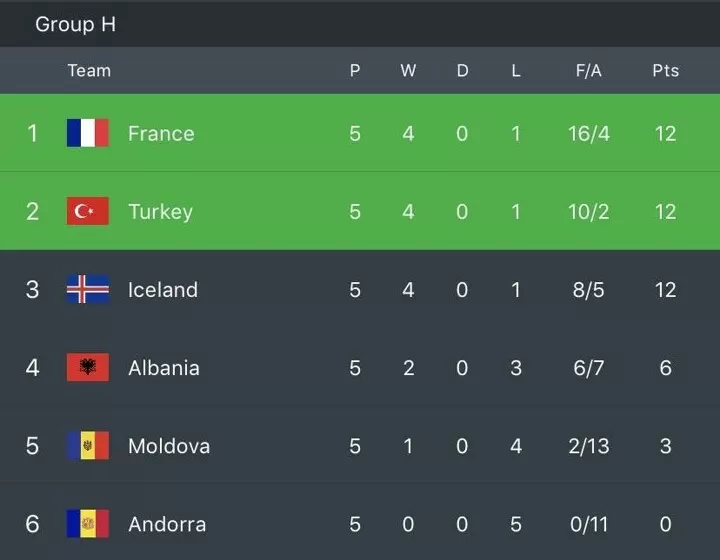Click Moldova's 2/13 goals value
Image resolution: width=720 pixels, height=560 pixels.
click(589, 446)
